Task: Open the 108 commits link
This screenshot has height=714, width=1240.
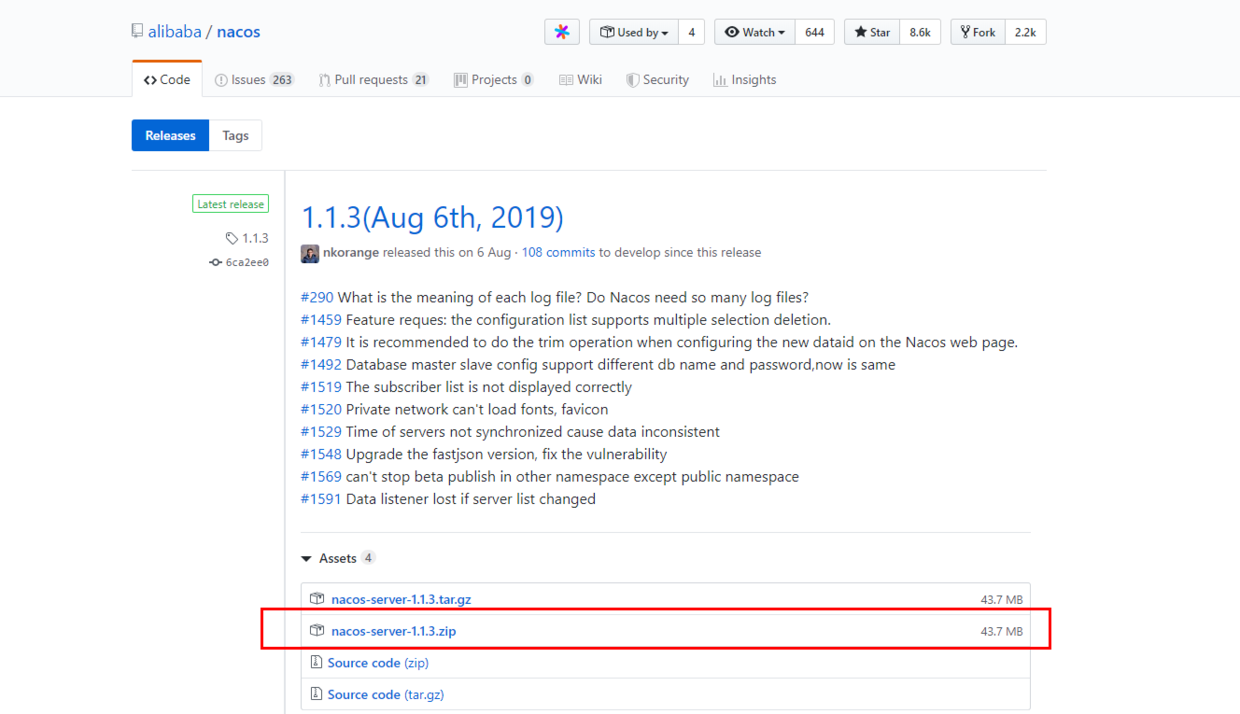Action: (558, 253)
